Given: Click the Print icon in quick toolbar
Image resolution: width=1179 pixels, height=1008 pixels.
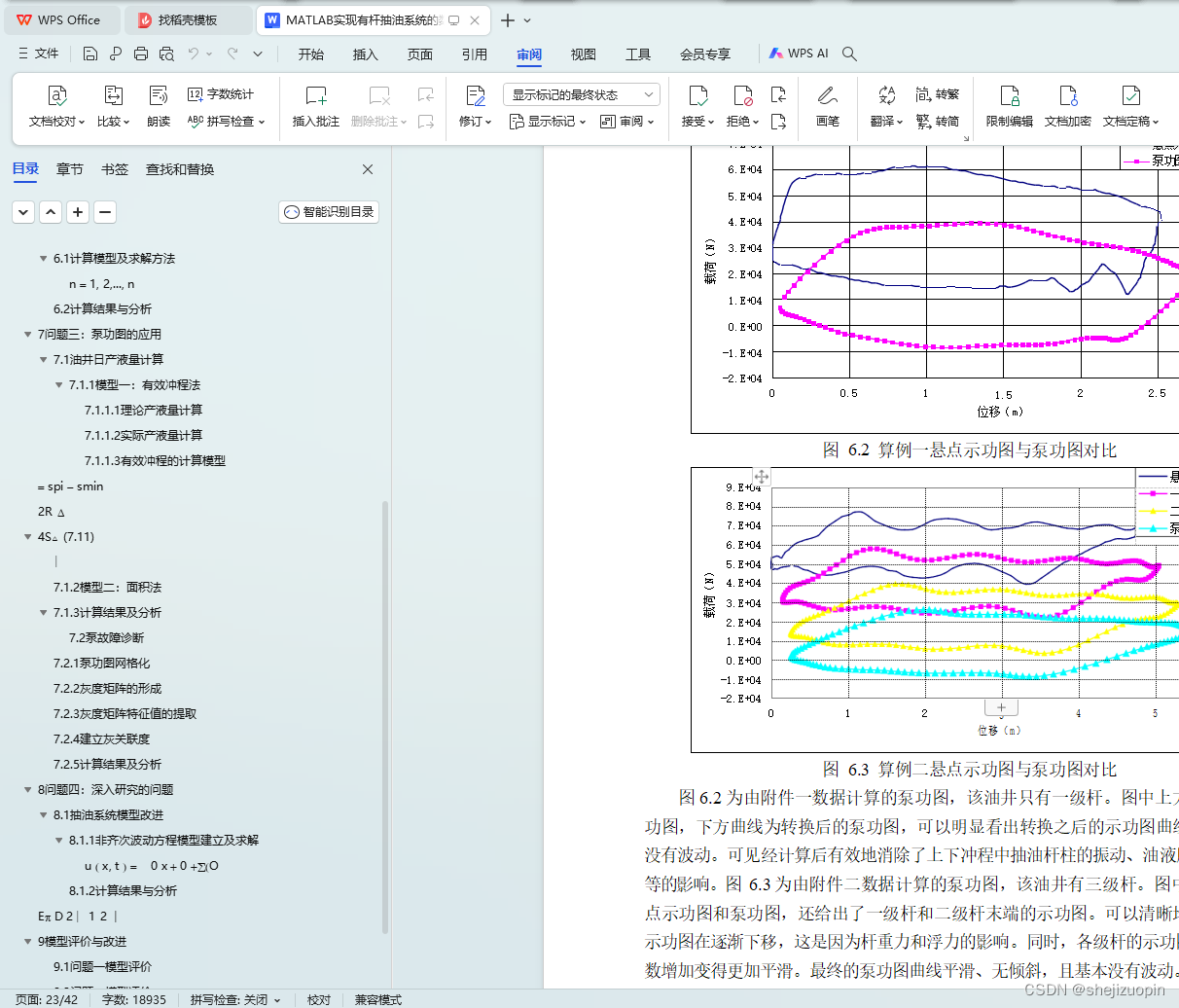Looking at the screenshot, I should tap(141, 54).
